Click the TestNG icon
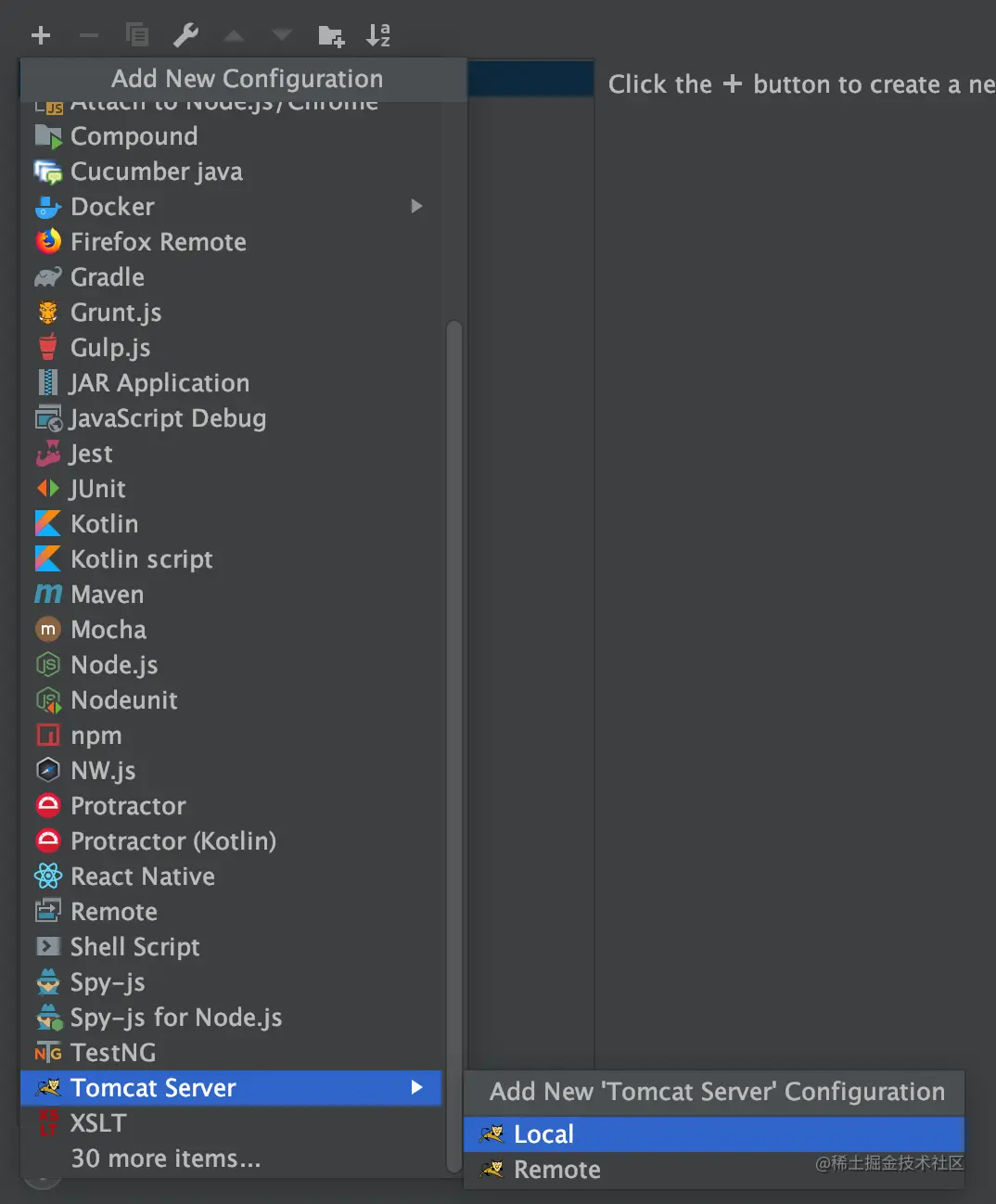The height and width of the screenshot is (1204, 996). point(48,1053)
